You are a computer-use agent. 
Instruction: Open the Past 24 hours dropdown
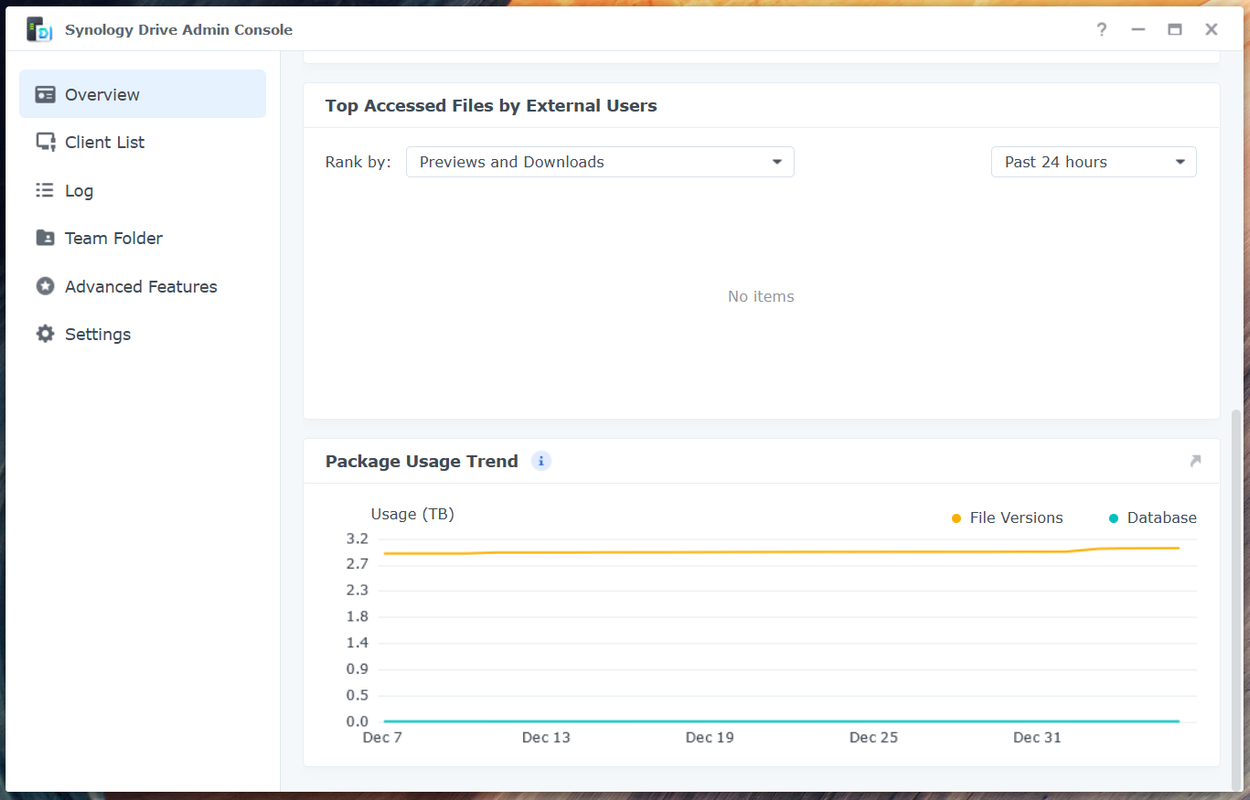(x=1094, y=162)
